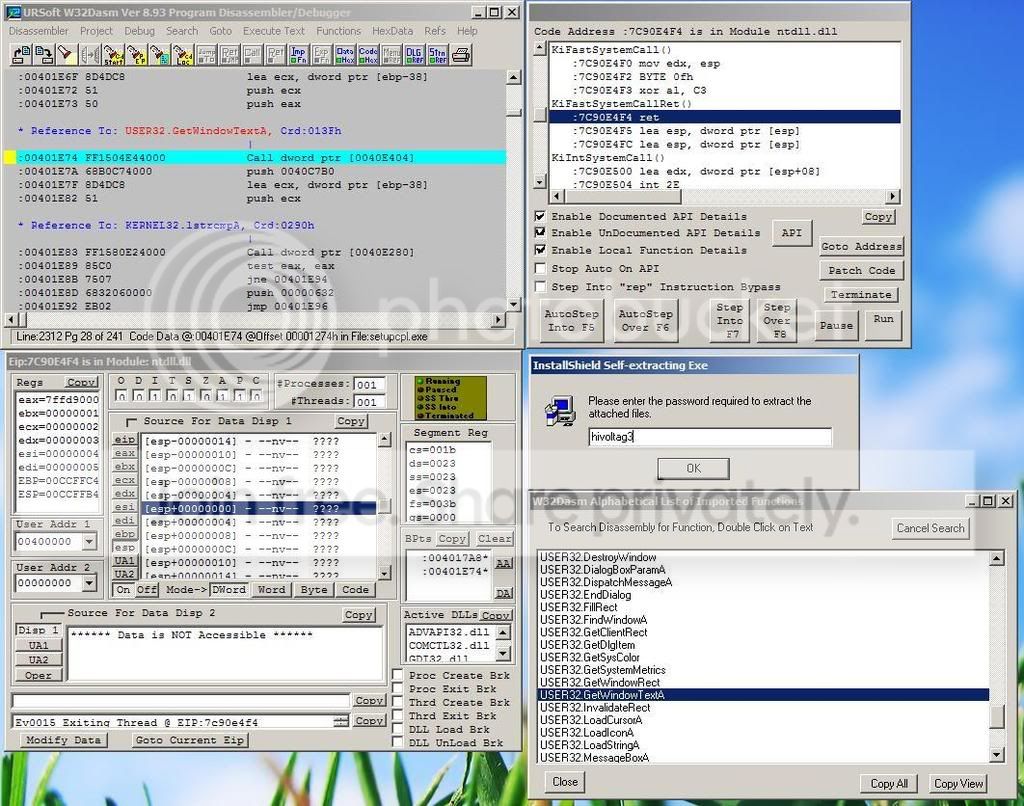Uncheck Enable UnDocumented API Details
Viewport: 1024px width, 806px height.
point(540,233)
